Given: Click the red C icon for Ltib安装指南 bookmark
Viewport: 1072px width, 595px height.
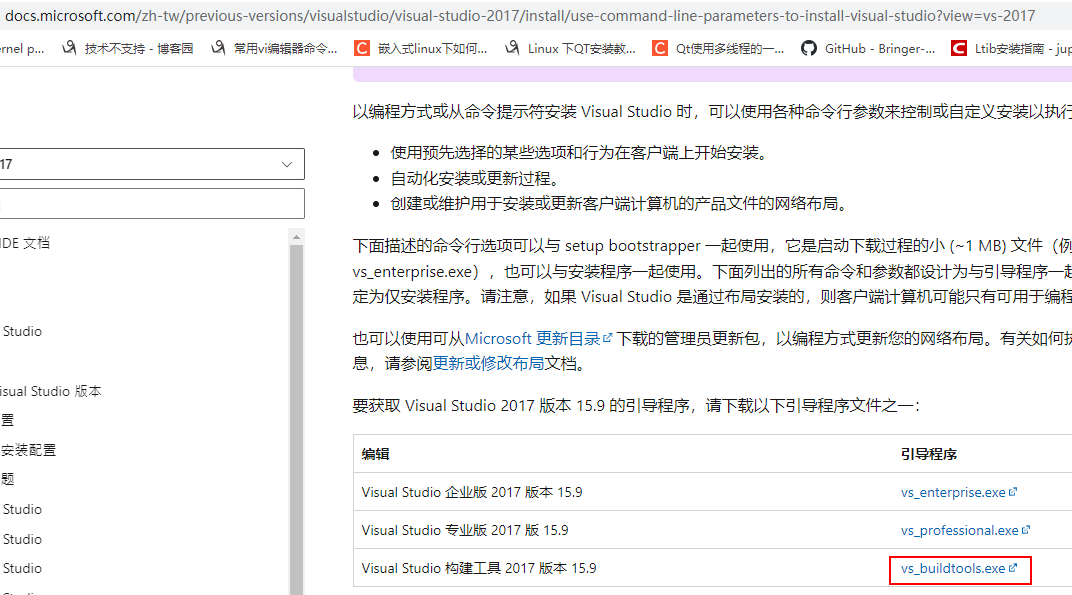Looking at the screenshot, I should 959,48.
